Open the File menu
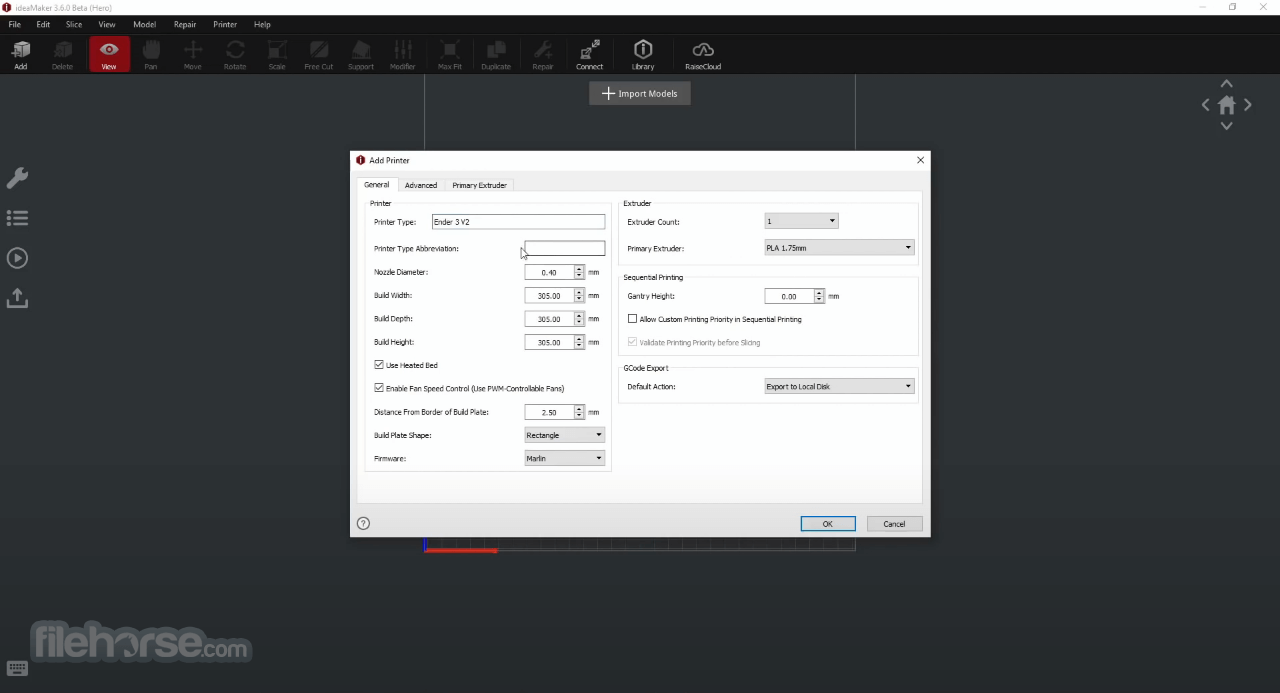The height and width of the screenshot is (693, 1280). coord(14,24)
